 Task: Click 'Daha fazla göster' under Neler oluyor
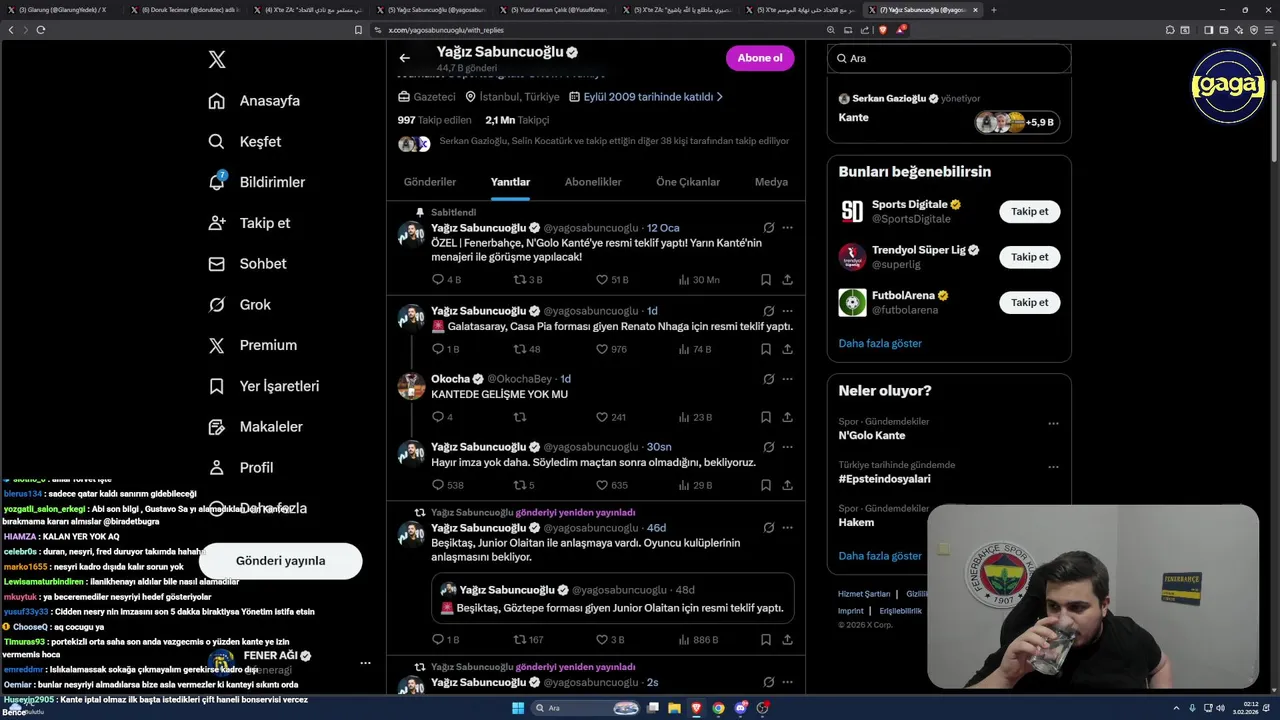coord(880,556)
